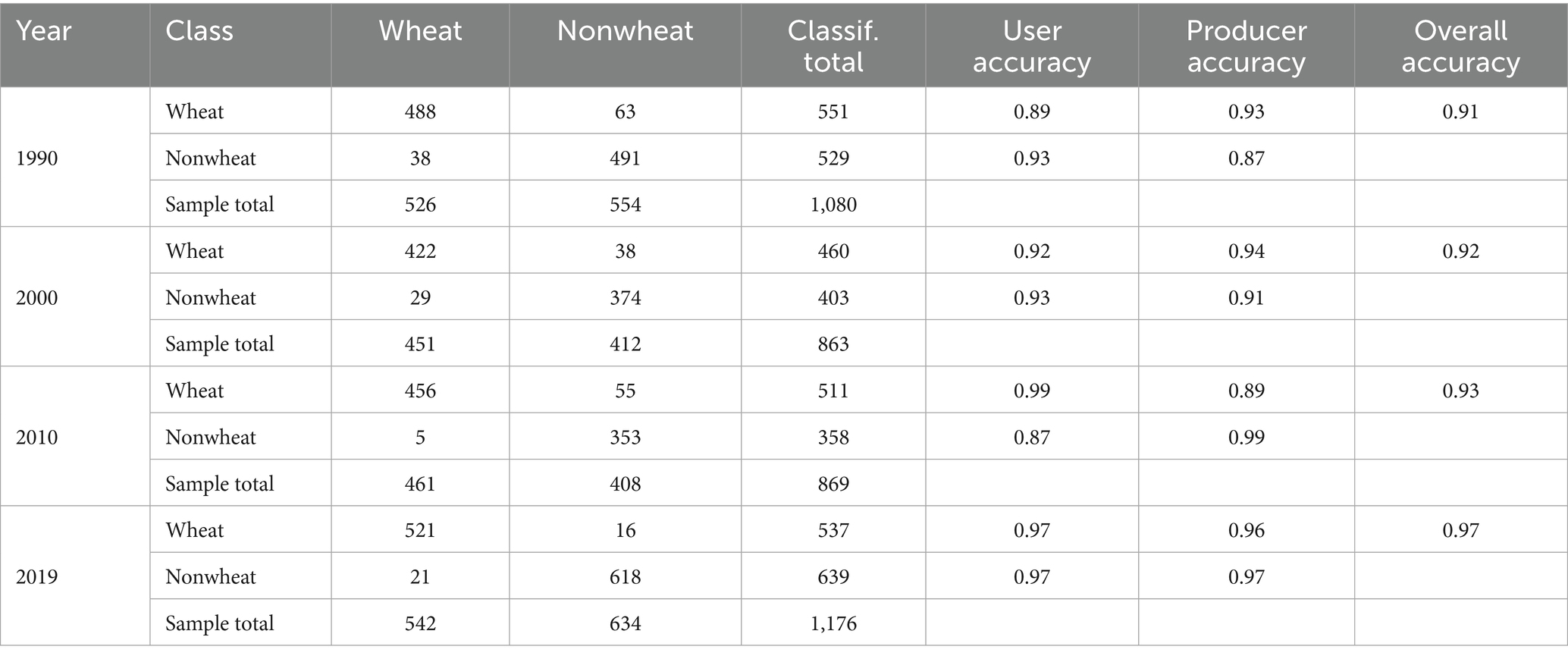Image resolution: width=1568 pixels, height=659 pixels.
Task: Select the 1990 year cell
Action: click(37, 158)
